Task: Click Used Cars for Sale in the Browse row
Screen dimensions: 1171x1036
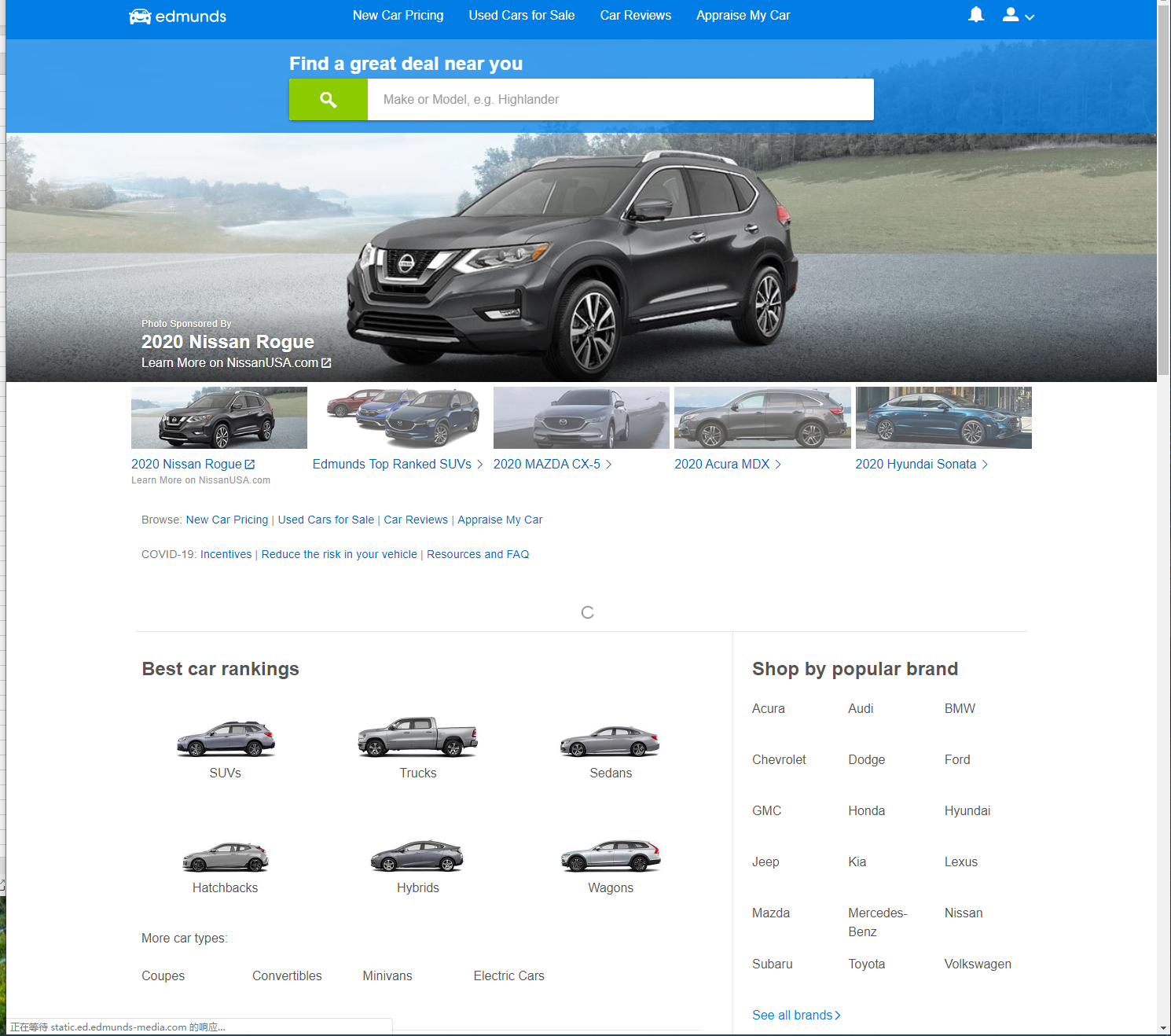Action: click(x=326, y=520)
